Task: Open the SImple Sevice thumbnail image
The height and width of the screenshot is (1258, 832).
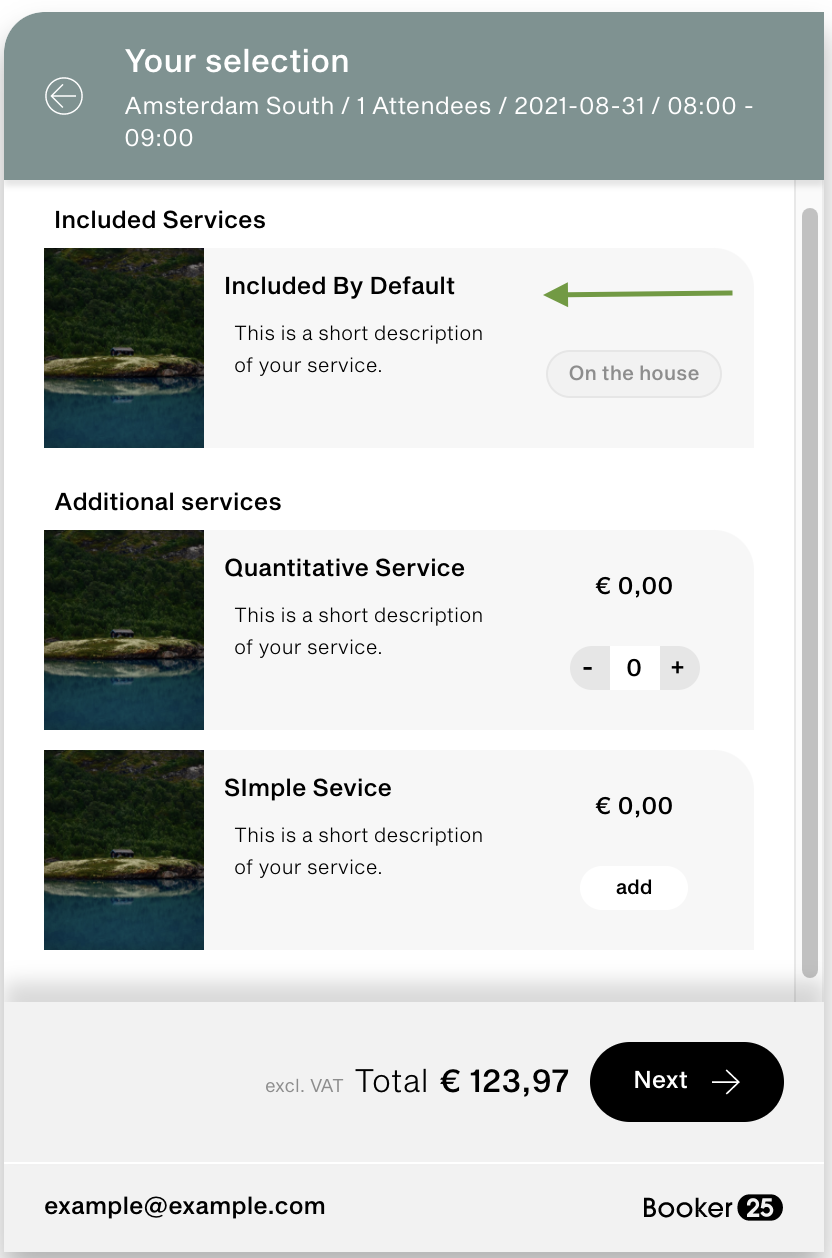Action: (124, 850)
